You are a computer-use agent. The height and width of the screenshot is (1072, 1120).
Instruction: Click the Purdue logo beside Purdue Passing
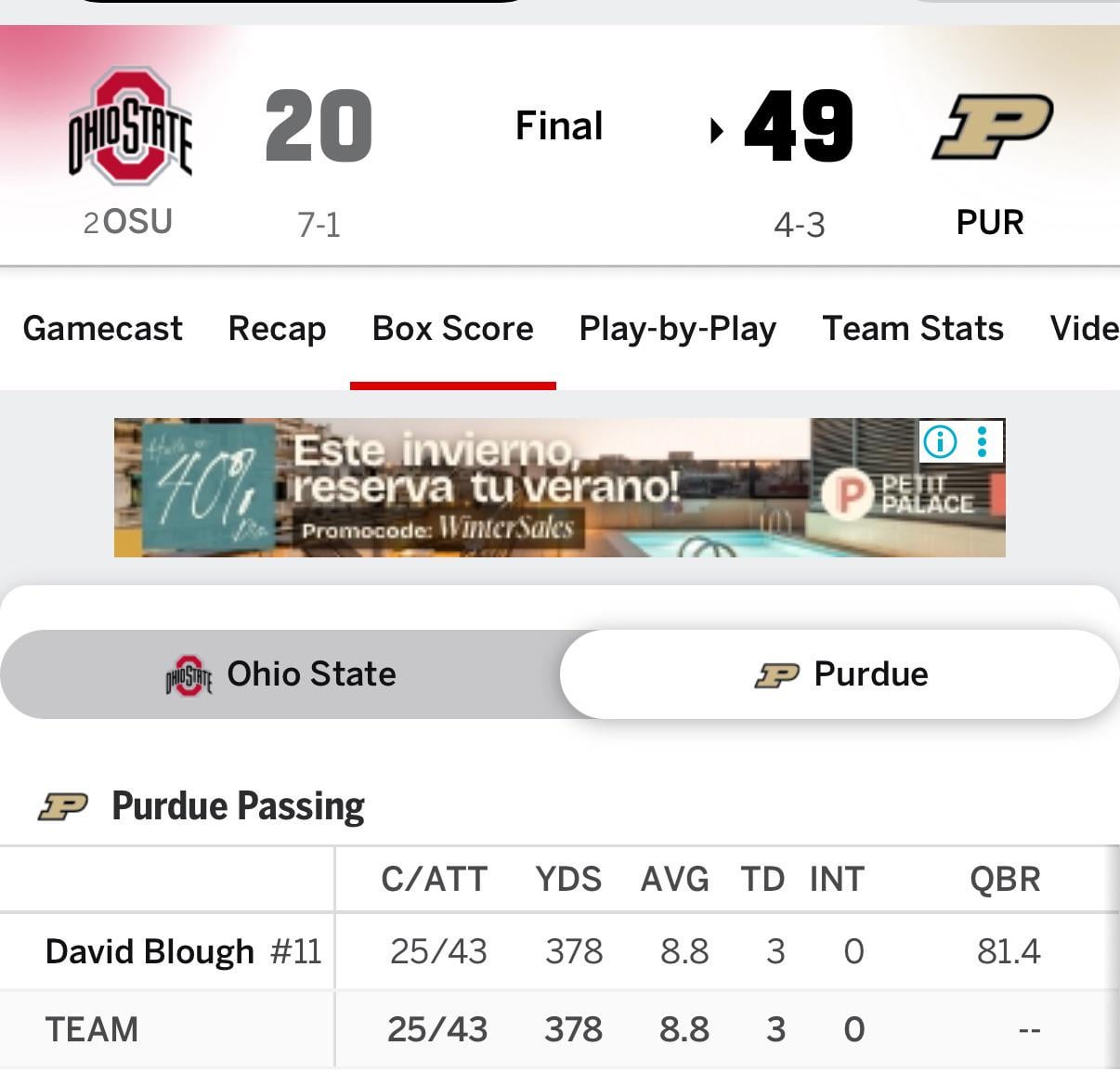coord(63,806)
